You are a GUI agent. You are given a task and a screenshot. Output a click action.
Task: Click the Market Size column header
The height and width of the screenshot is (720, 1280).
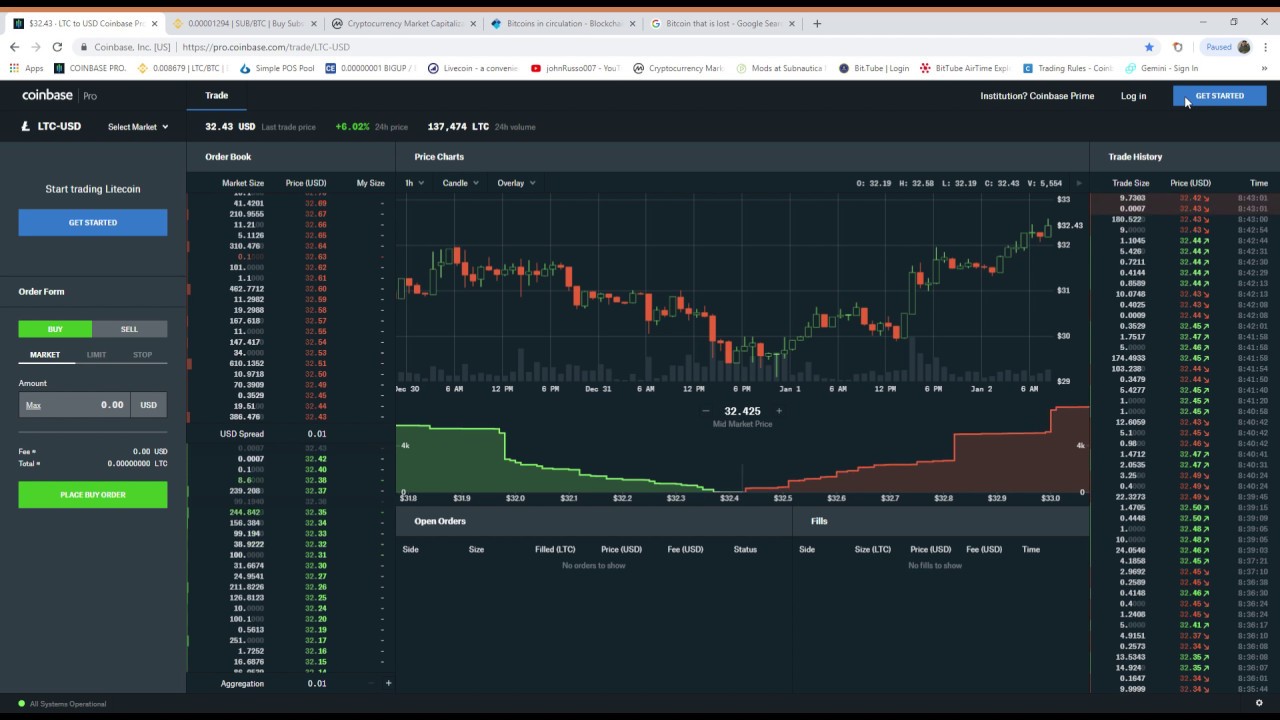[x=243, y=183]
